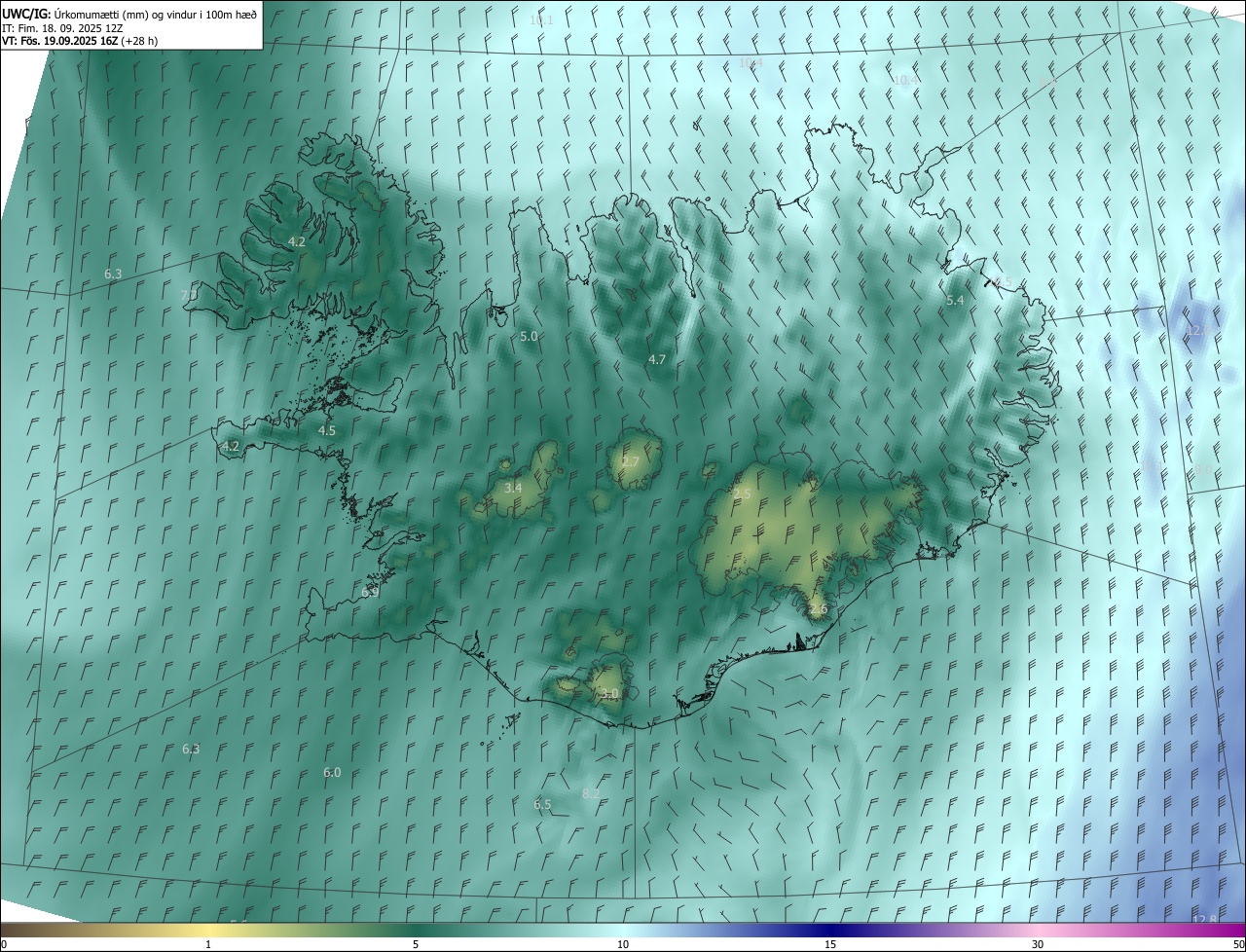
Task: Click the bold "UWC/IG:" source label
Action: point(26,14)
